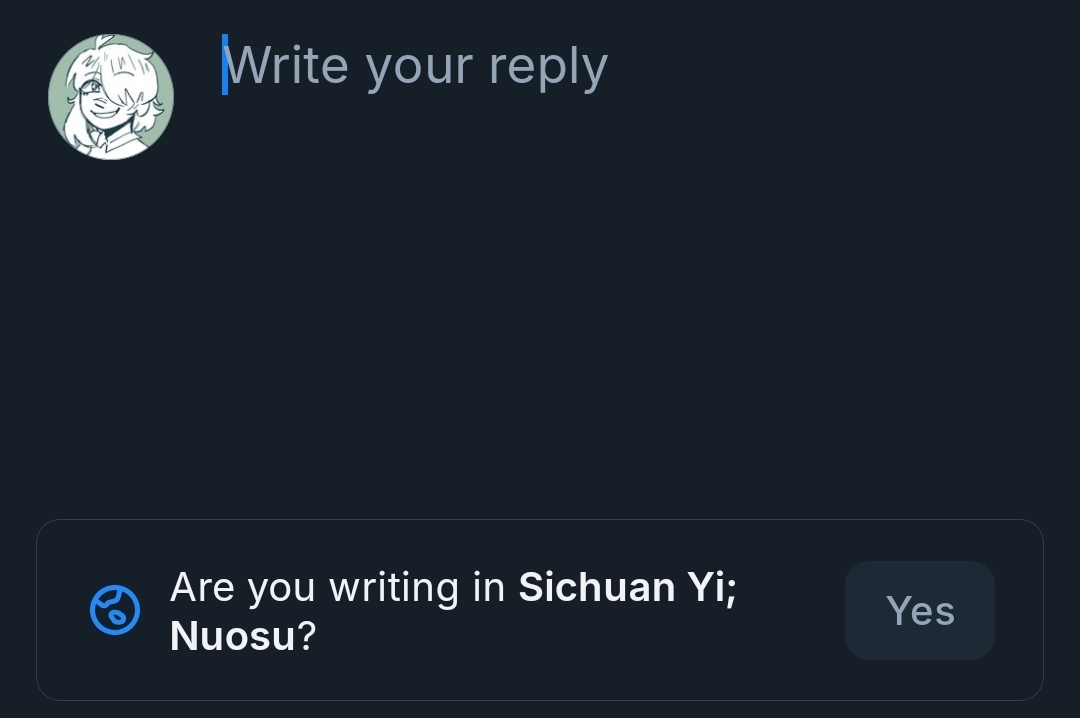Focus the 'Write your reply' text field

click(415, 66)
